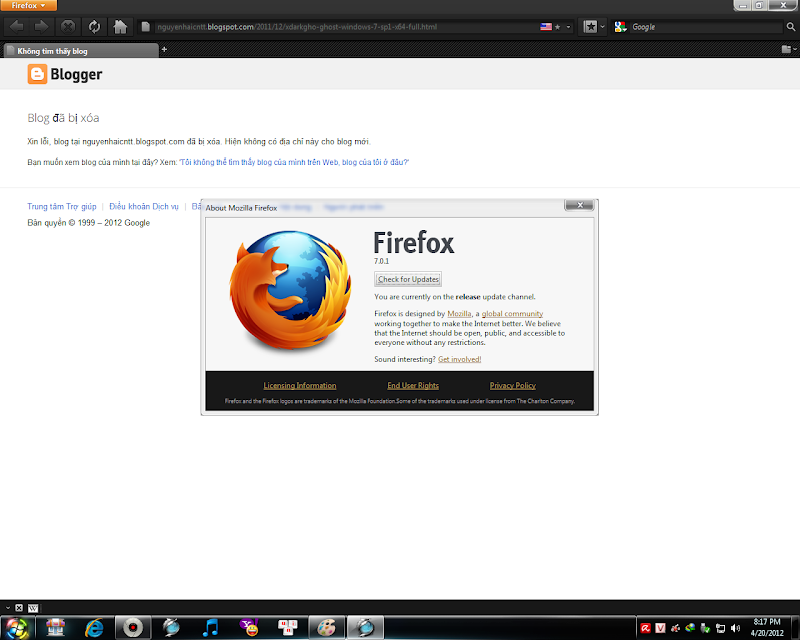Click the W icon on add-on bar
This screenshot has height=640, width=800.
(33, 608)
